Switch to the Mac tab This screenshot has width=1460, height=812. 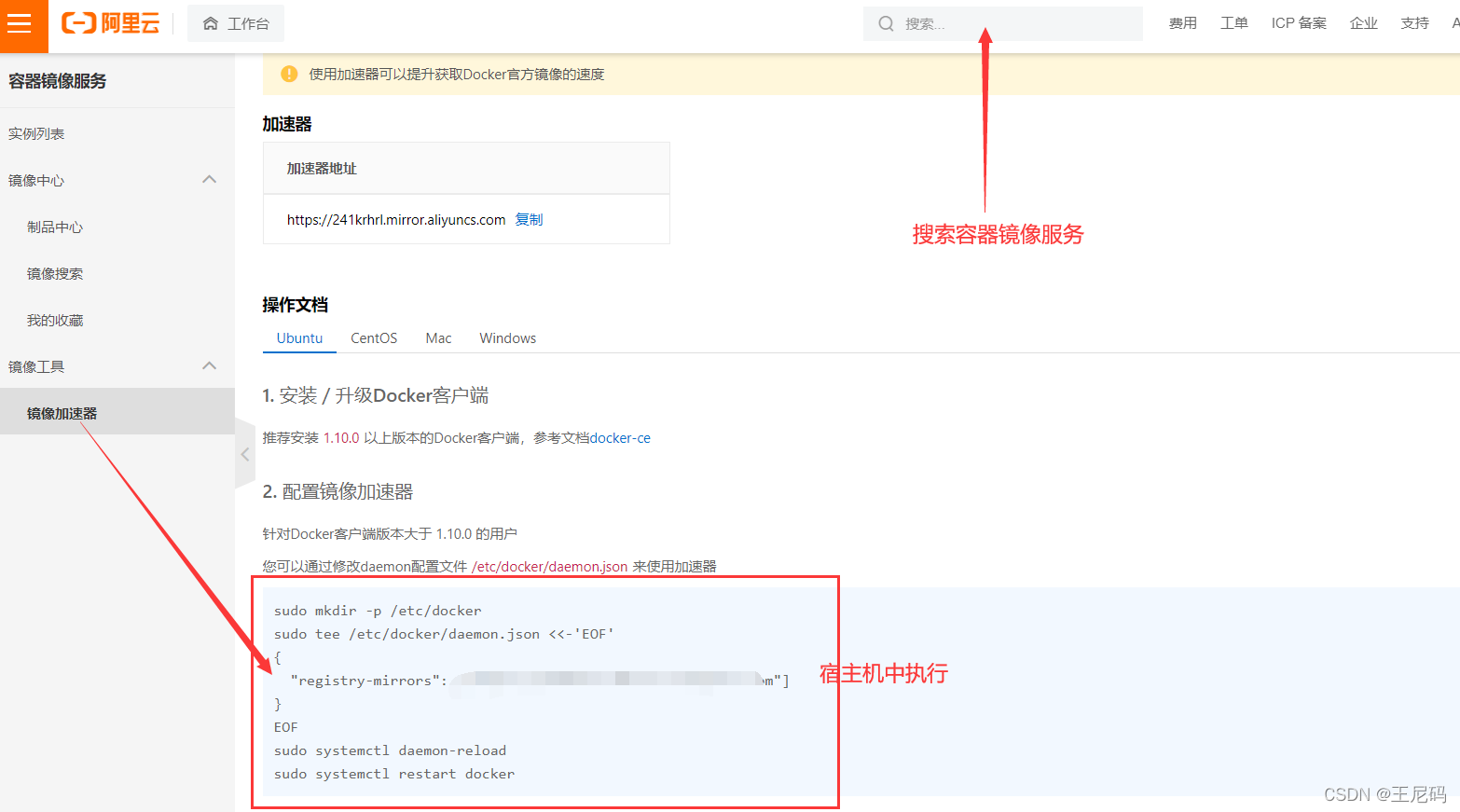pyautogui.click(x=438, y=337)
